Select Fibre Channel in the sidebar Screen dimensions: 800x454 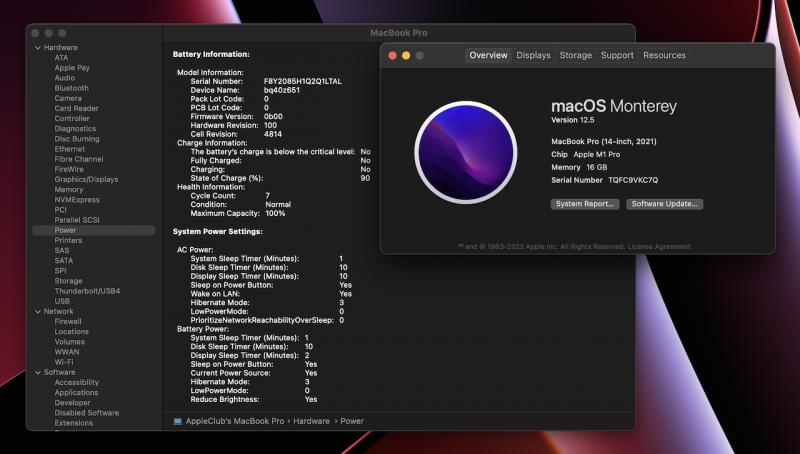[x=79, y=159]
